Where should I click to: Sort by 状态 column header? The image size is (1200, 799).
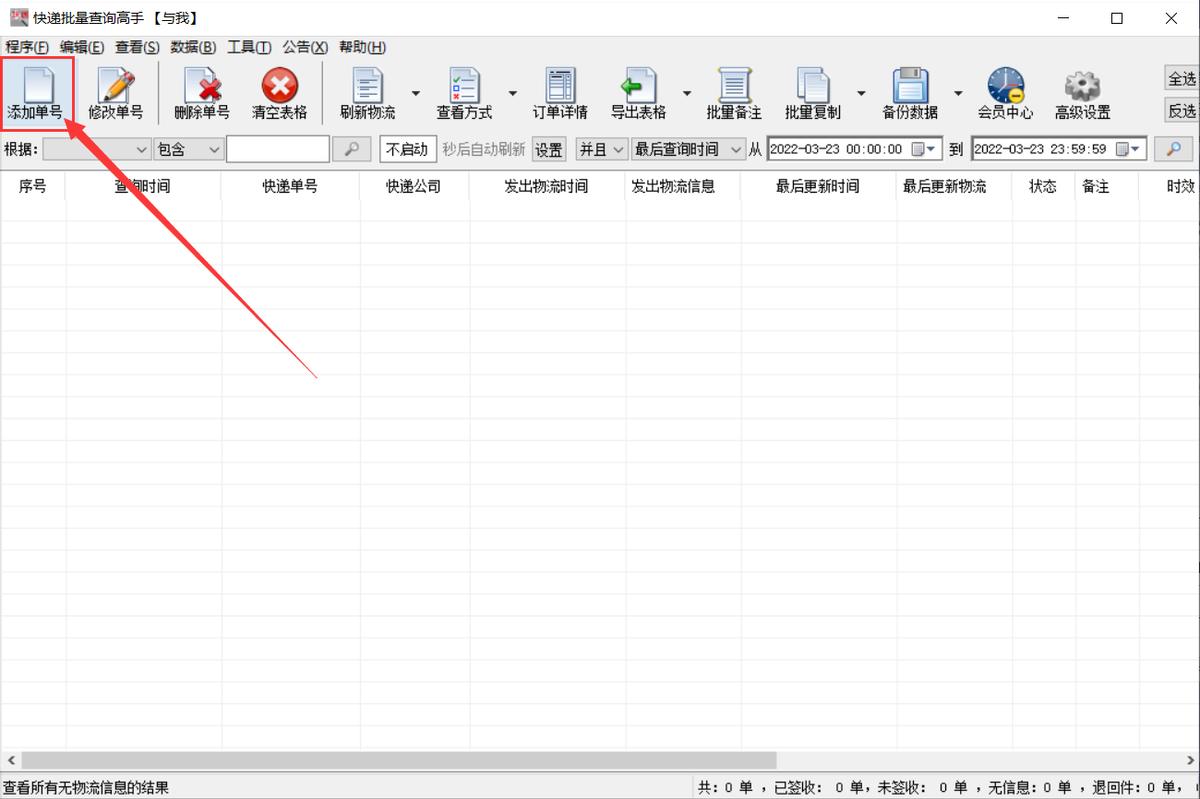pos(1043,186)
